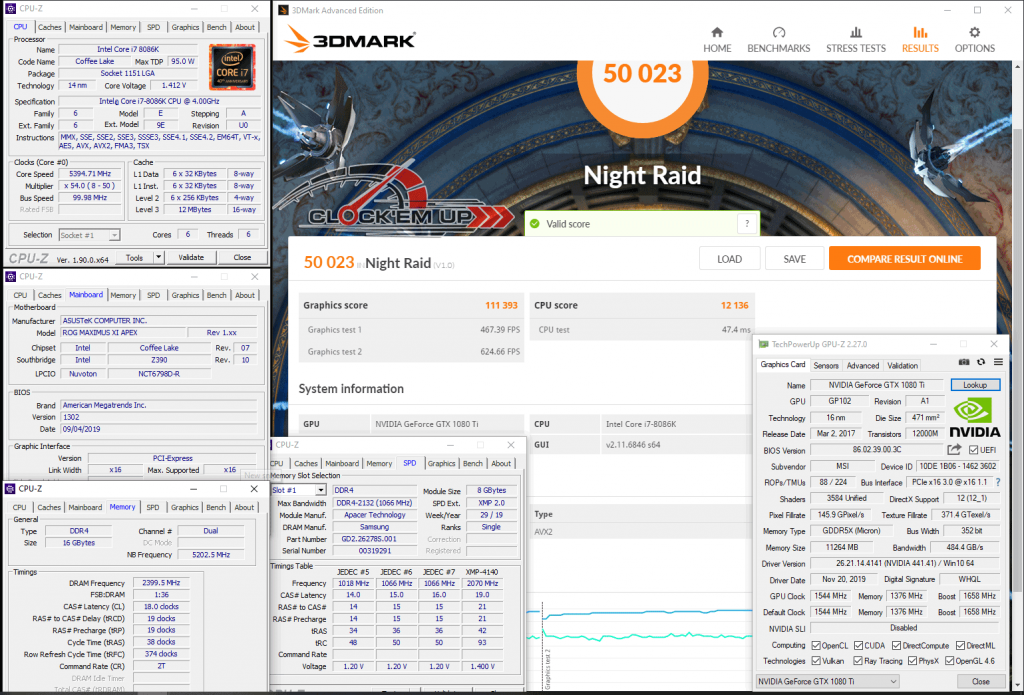Toggle the OpenCL checkbox
Screen dimensions: 1024x695
[816, 644]
